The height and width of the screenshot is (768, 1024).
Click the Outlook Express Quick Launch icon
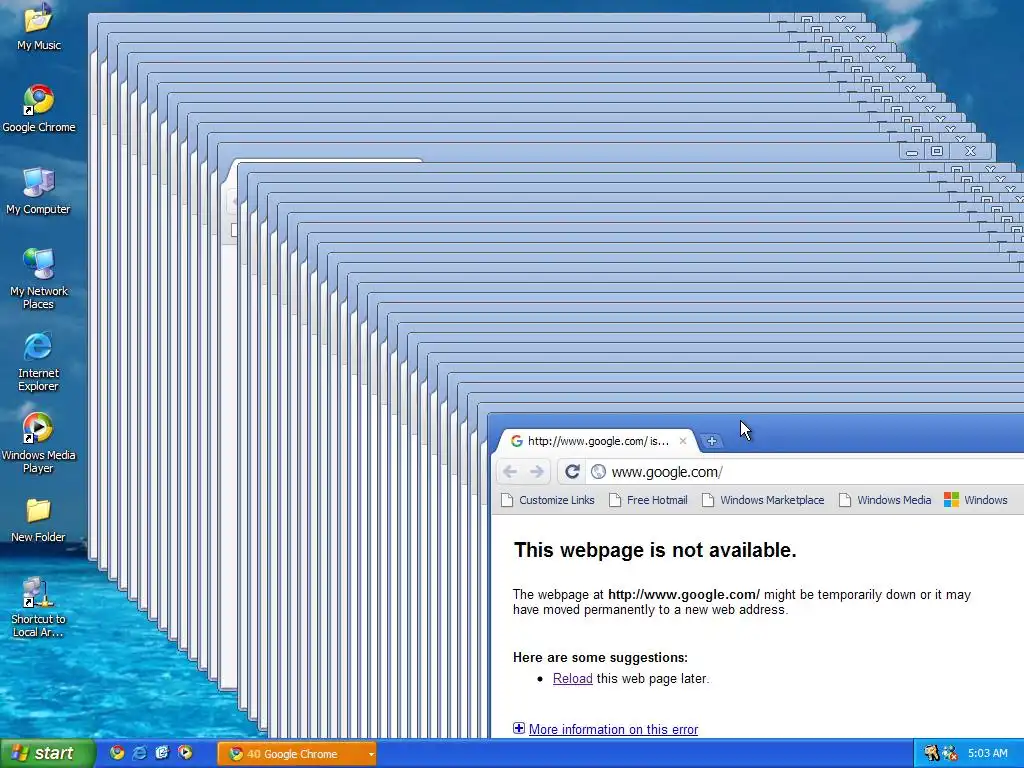click(x=163, y=753)
